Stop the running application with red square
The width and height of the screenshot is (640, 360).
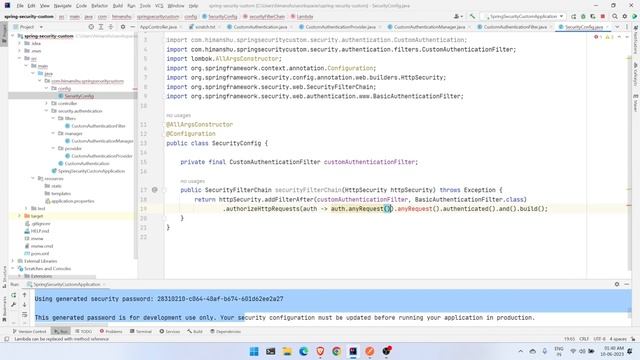coord(603,16)
